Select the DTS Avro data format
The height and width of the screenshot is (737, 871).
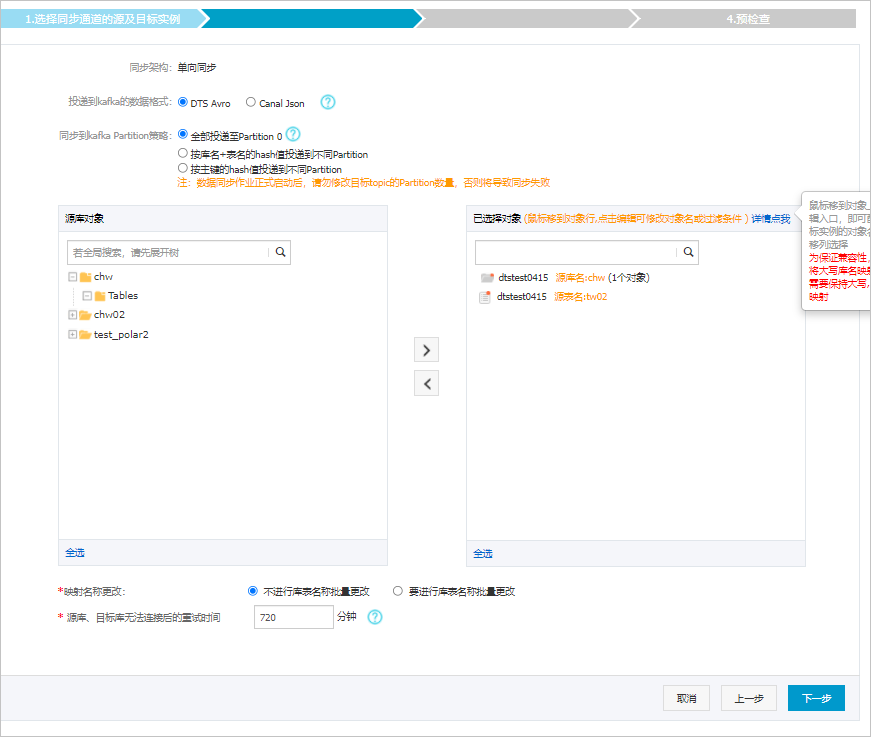[x=183, y=102]
